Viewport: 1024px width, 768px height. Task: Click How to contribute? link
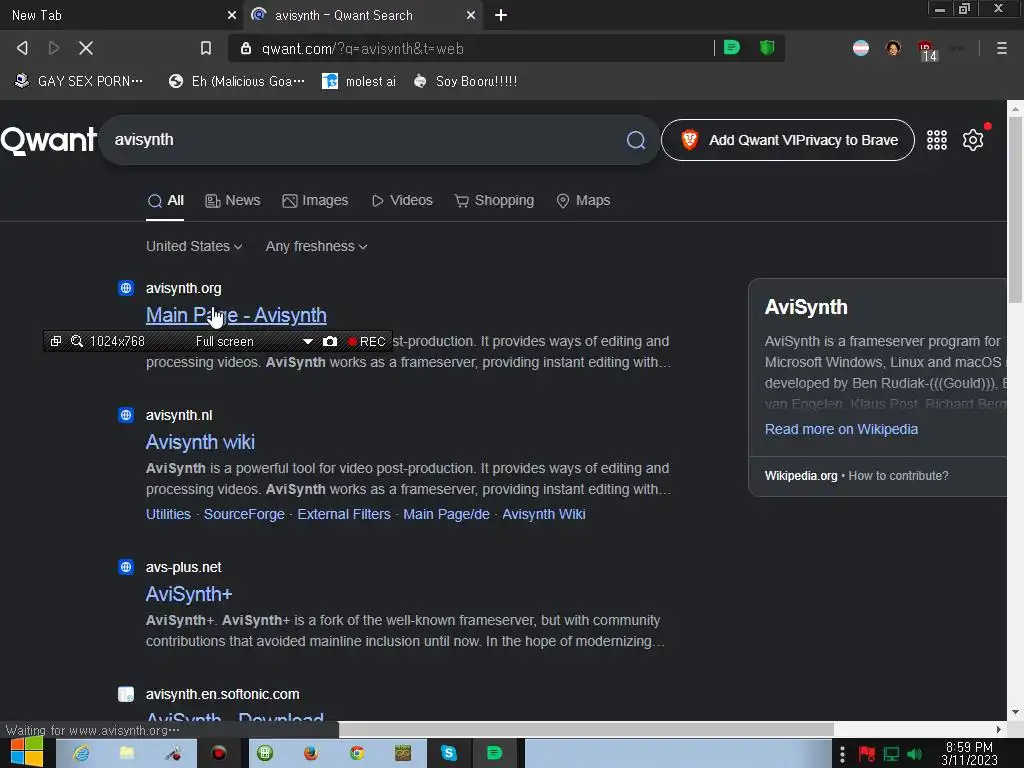click(x=899, y=476)
